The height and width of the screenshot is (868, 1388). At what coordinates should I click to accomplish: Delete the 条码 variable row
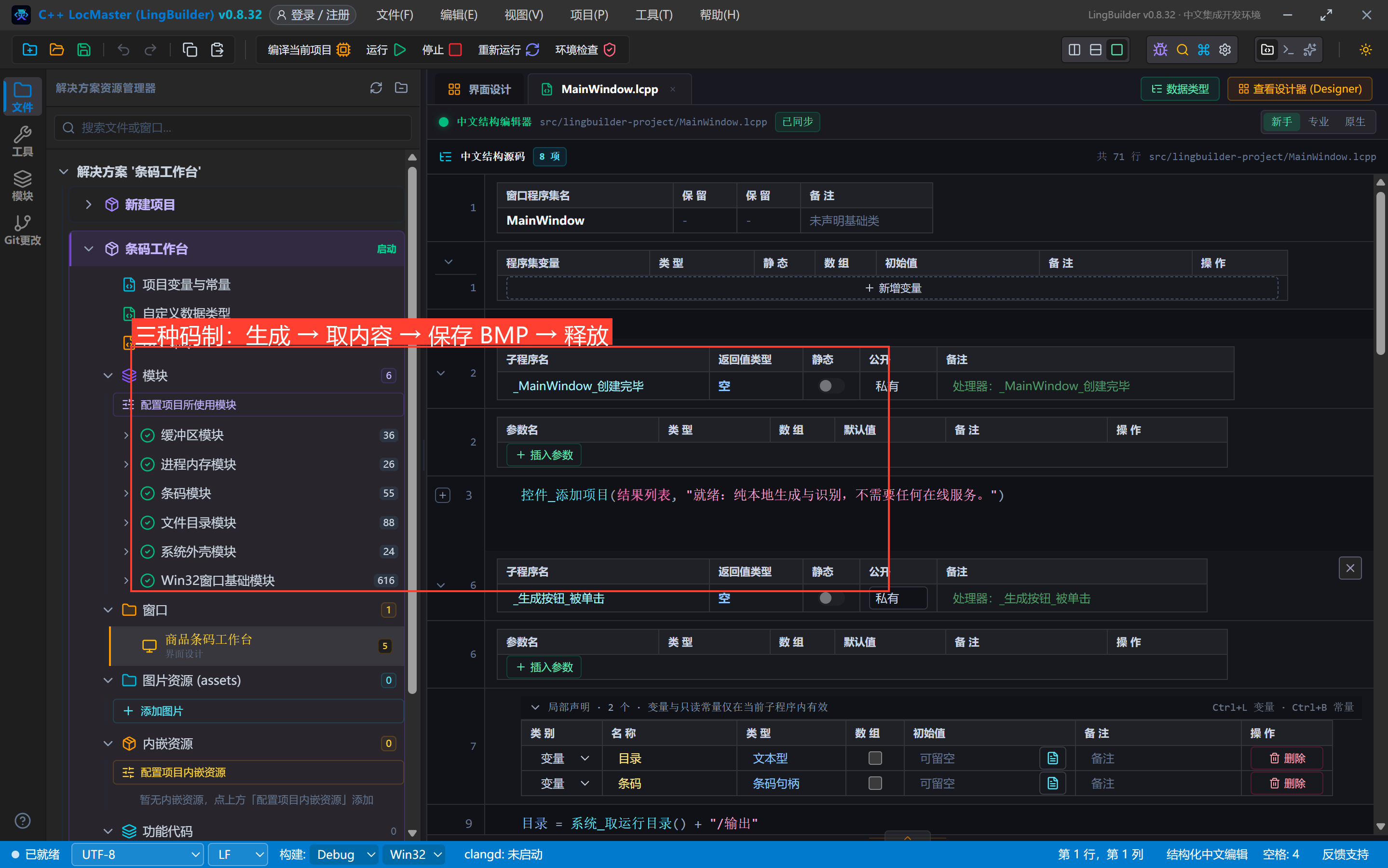(x=1286, y=784)
